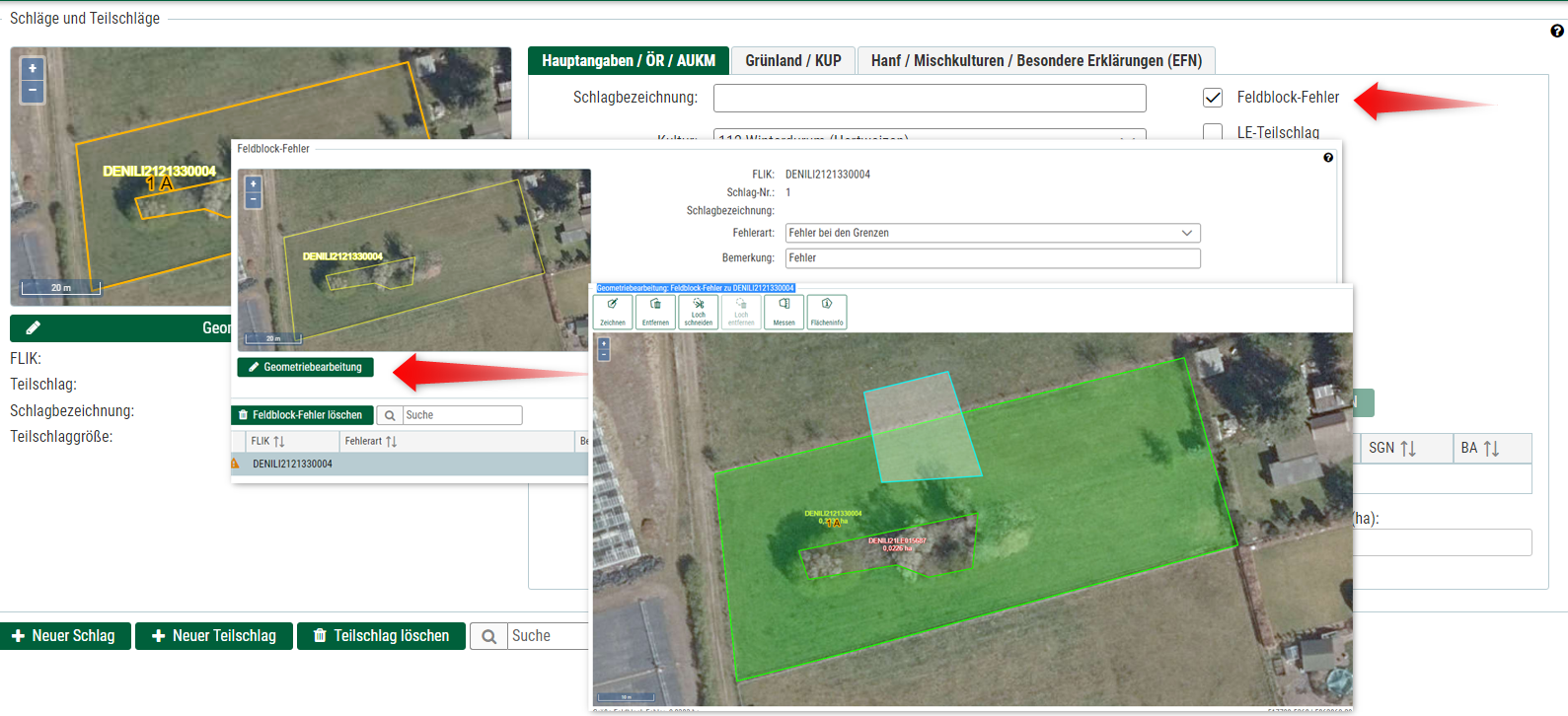
Task: Click the Entfernen trash tool
Action: [655, 312]
